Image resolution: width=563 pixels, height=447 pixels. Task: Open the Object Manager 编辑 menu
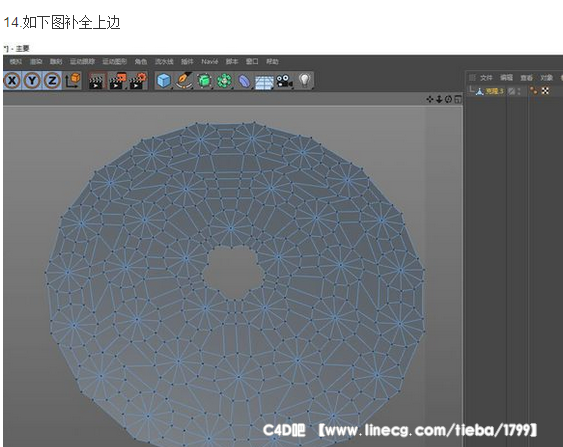(x=507, y=78)
